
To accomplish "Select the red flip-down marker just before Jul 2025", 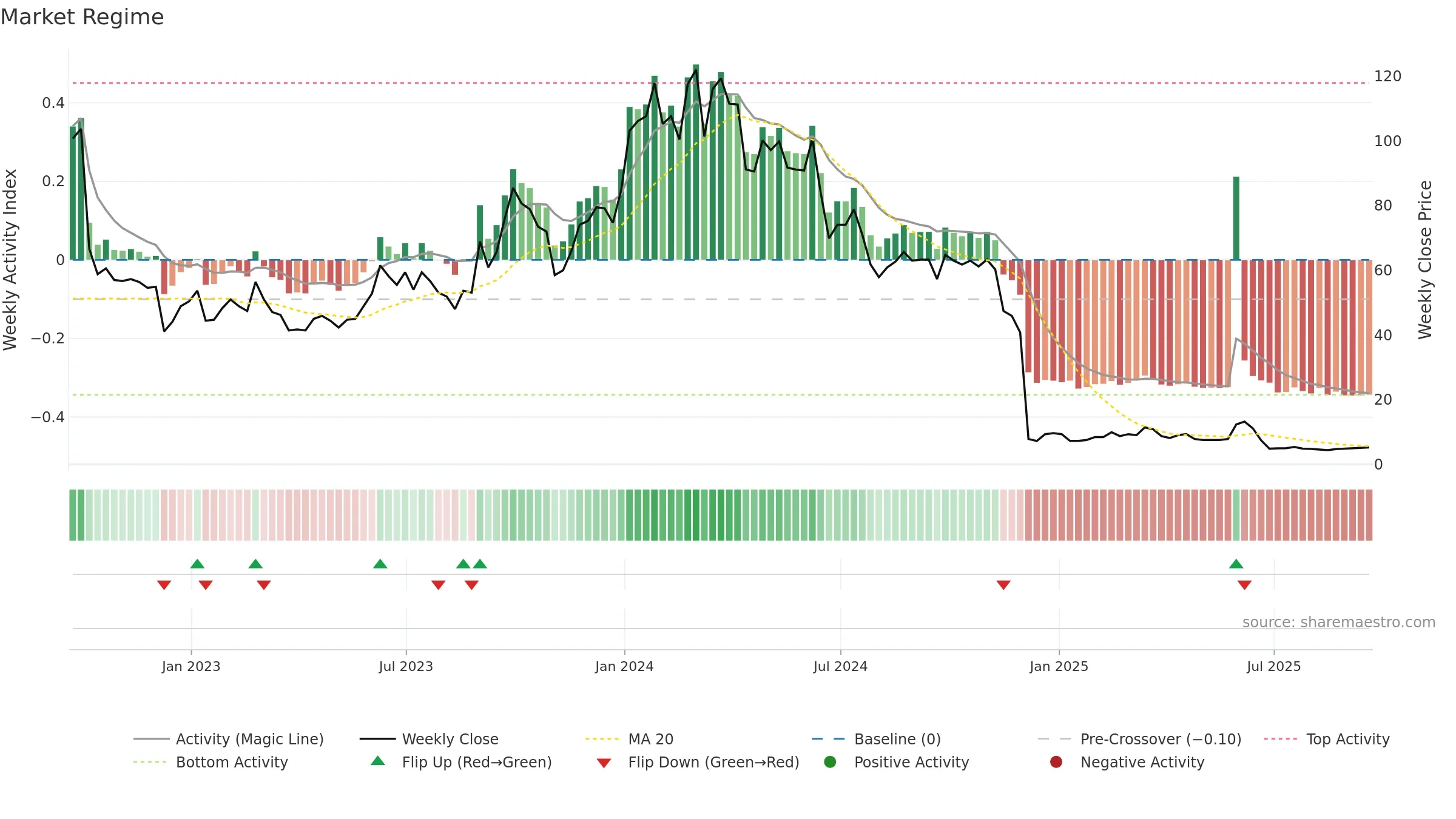I will coord(1245,585).
